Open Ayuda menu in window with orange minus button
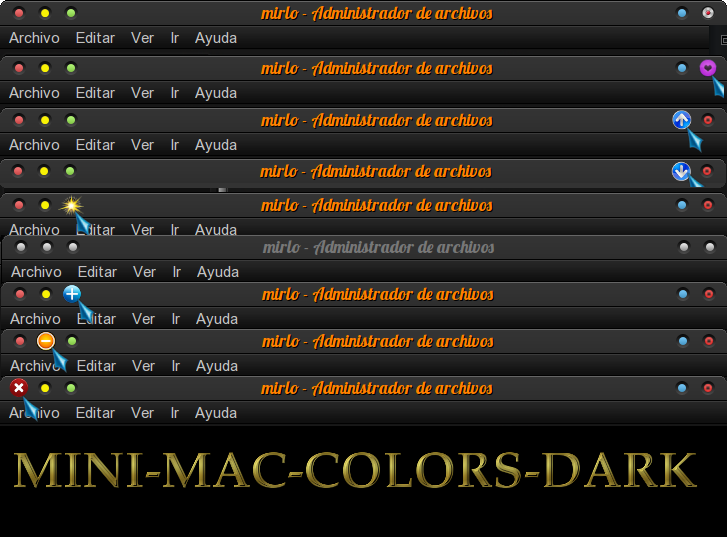The height and width of the screenshot is (537, 727). 217,366
